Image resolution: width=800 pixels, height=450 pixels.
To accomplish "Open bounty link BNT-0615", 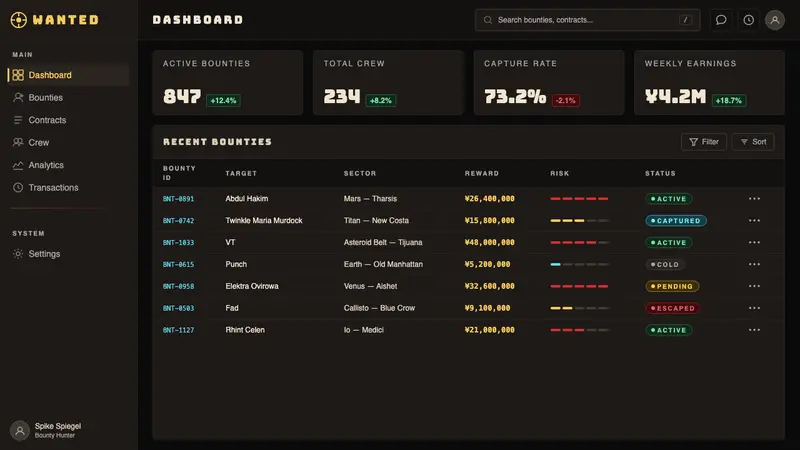I will pyautogui.click(x=178, y=265).
